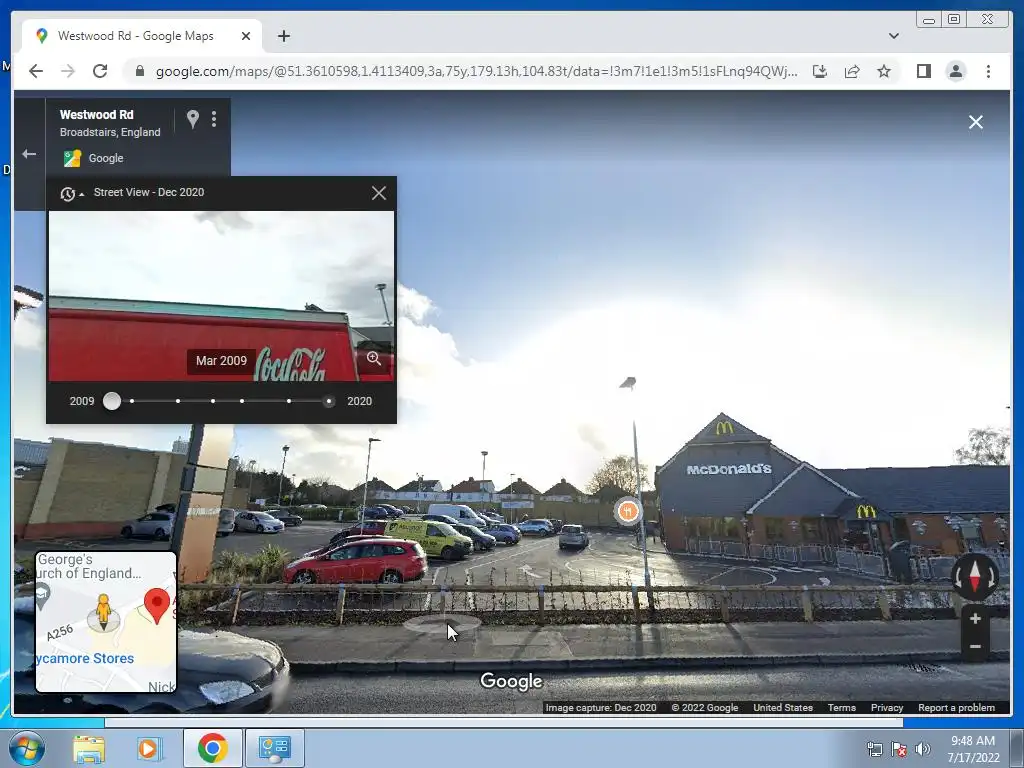Open media player from the taskbar
Screen dimensions: 1024x768
pos(149,748)
